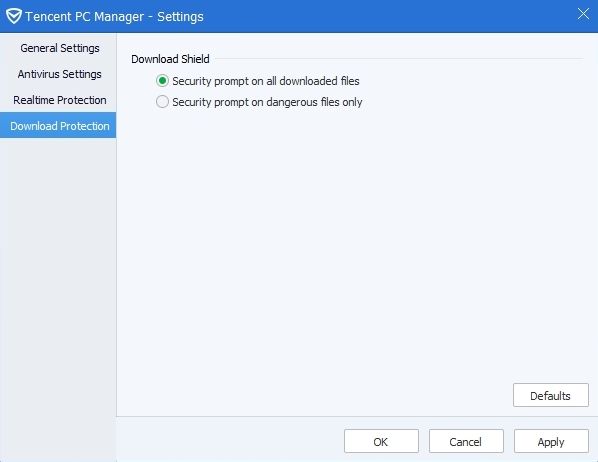This screenshot has width=598, height=462.
Task: Click the horizontal divider beside Download Shield
Action: tap(399, 59)
